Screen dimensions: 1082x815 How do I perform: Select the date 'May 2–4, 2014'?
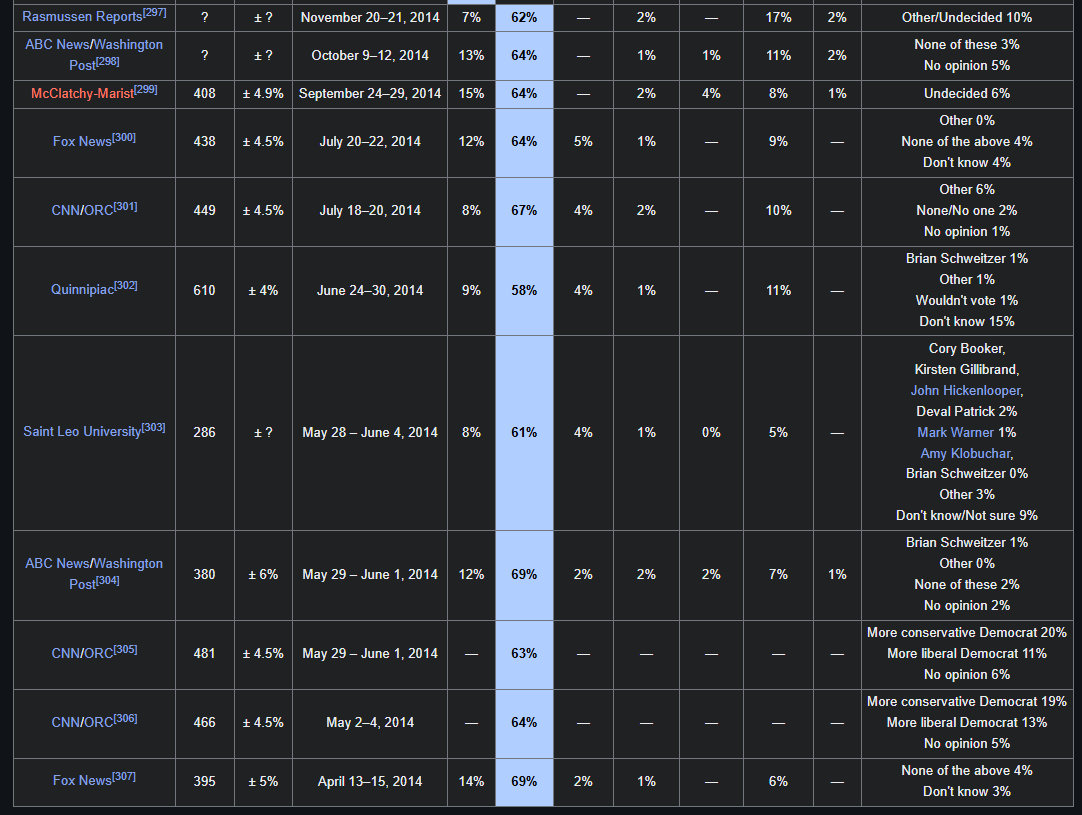pyautogui.click(x=370, y=723)
